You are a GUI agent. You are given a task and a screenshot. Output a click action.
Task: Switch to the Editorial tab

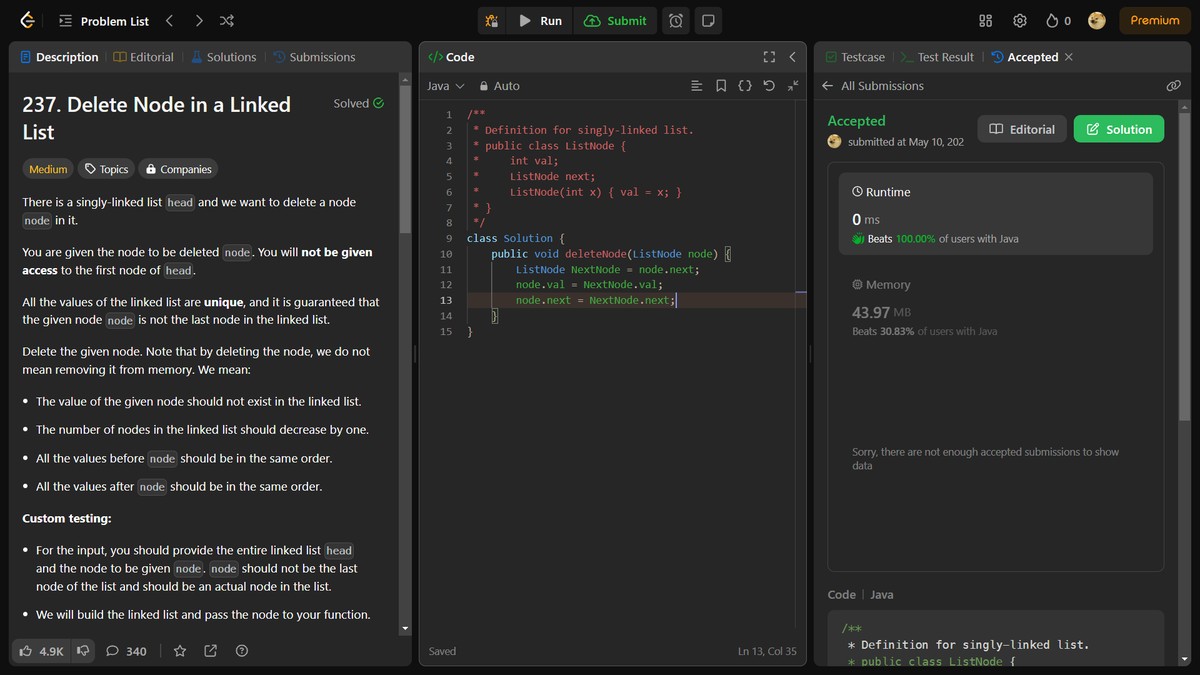pyautogui.click(x=144, y=57)
